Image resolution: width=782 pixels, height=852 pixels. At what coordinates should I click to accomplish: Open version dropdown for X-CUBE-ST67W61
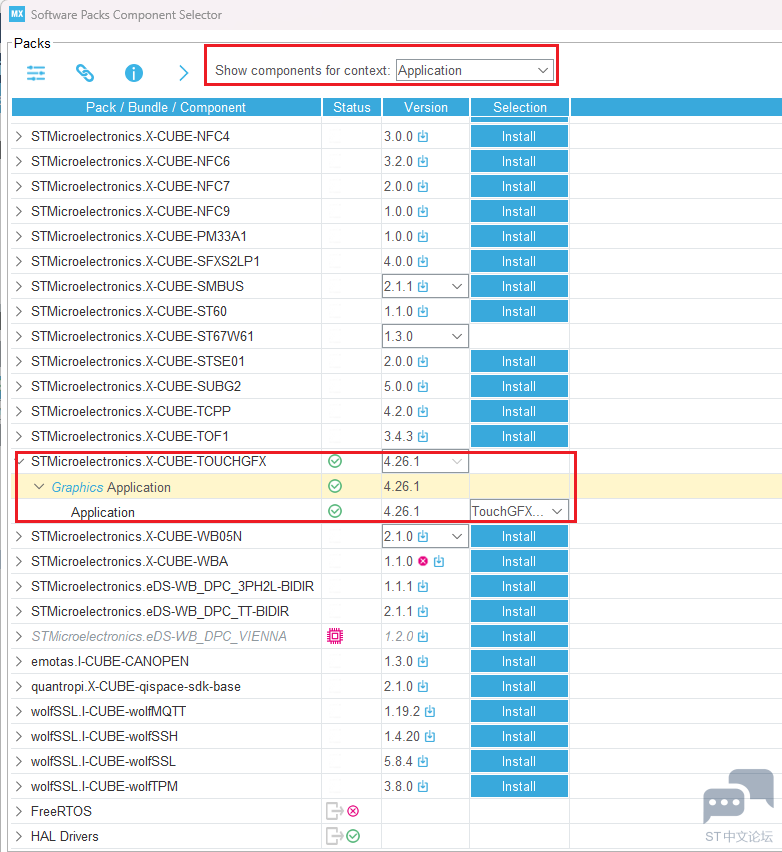pyautogui.click(x=457, y=336)
